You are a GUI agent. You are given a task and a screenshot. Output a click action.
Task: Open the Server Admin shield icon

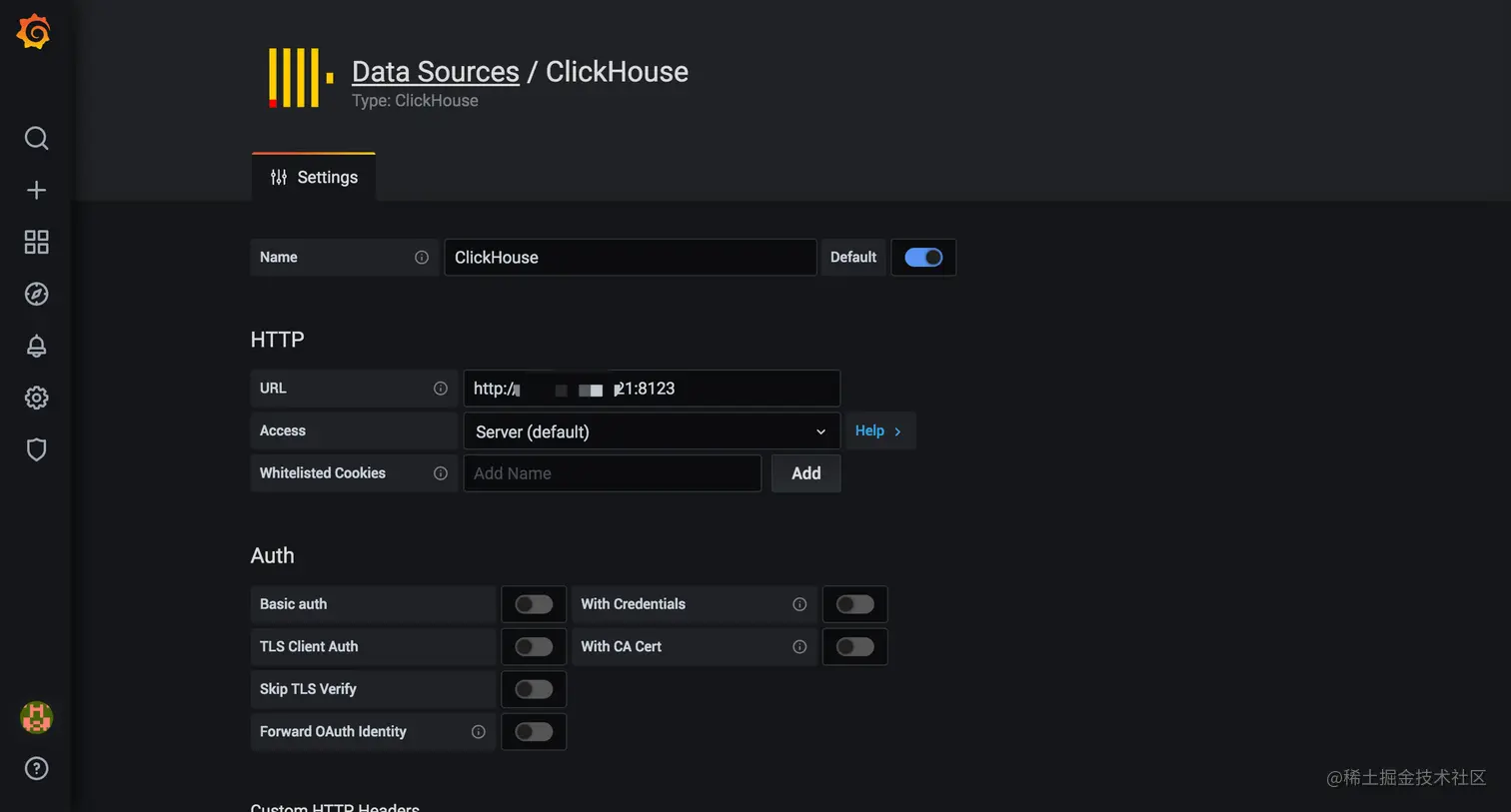click(36, 449)
